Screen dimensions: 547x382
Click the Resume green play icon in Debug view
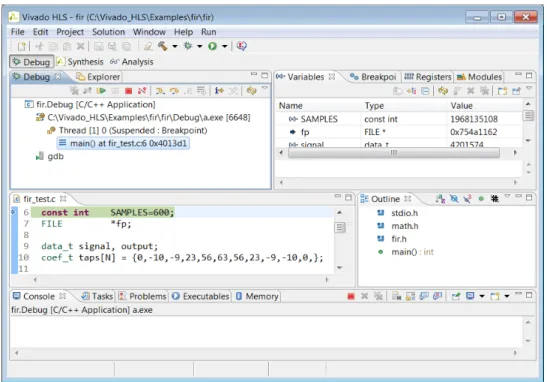pyautogui.click(x=101, y=91)
